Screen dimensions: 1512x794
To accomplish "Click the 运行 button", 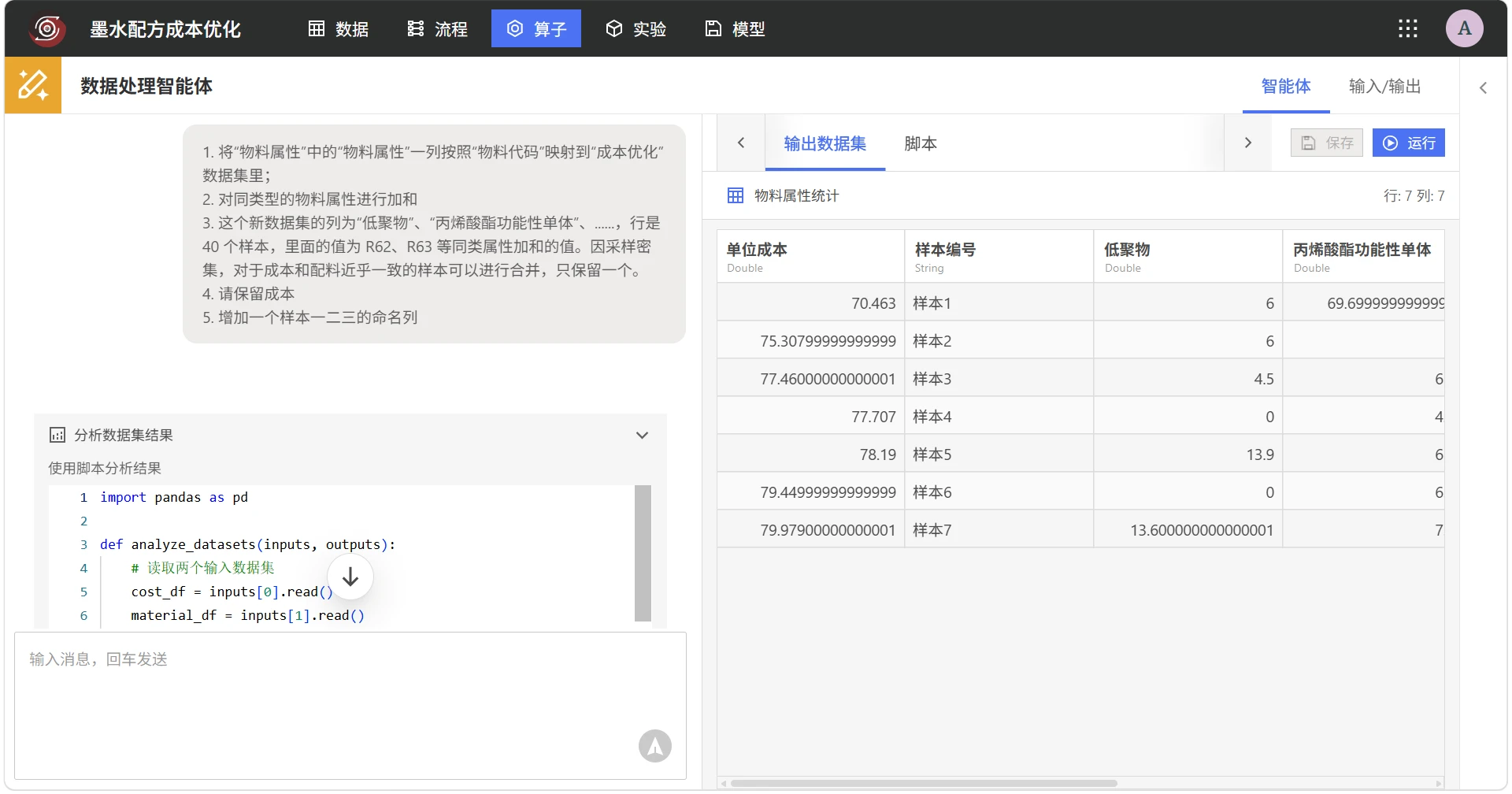I will pyautogui.click(x=1409, y=143).
